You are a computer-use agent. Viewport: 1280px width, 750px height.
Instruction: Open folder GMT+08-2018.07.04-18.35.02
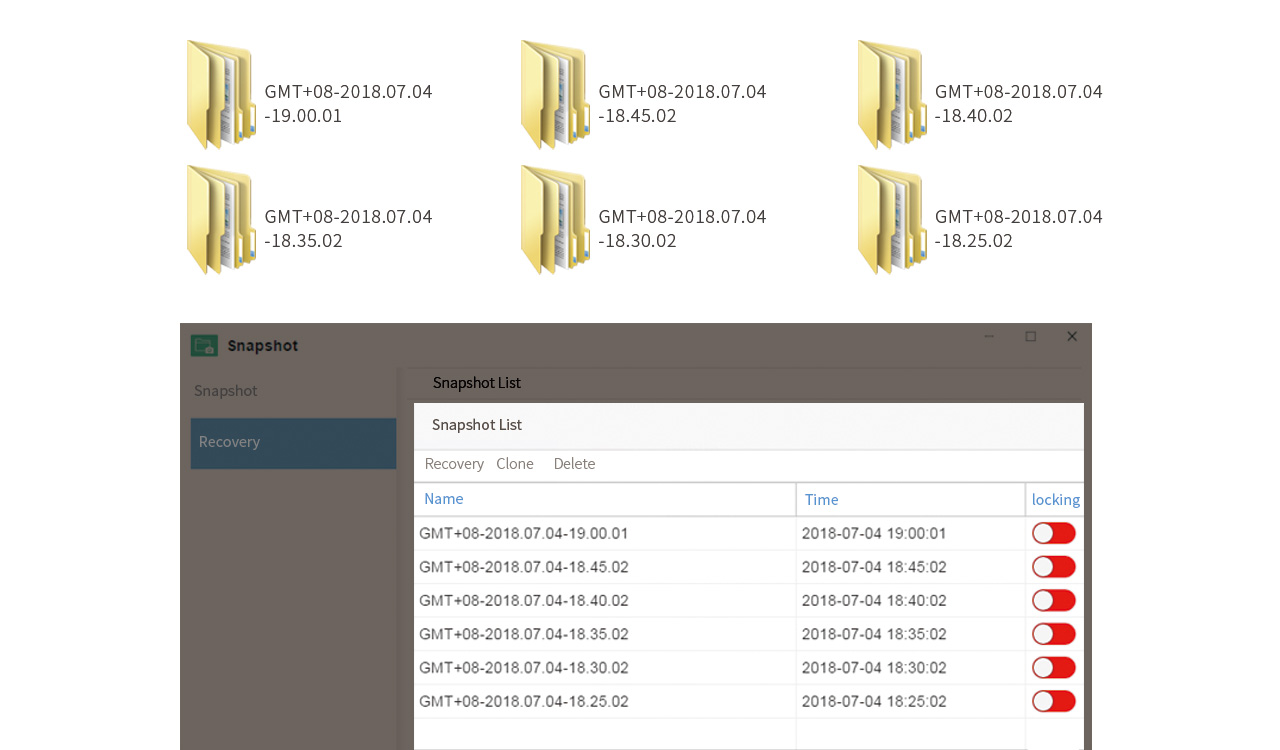(x=219, y=219)
